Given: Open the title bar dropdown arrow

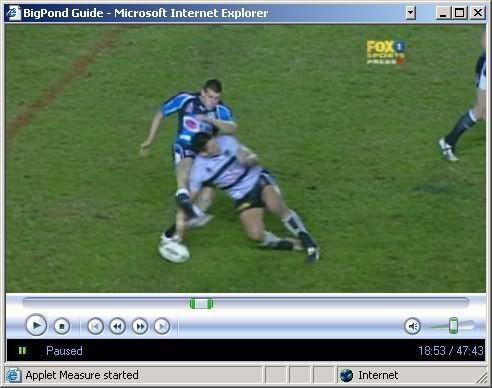Looking at the screenshot, I should coord(411,13).
